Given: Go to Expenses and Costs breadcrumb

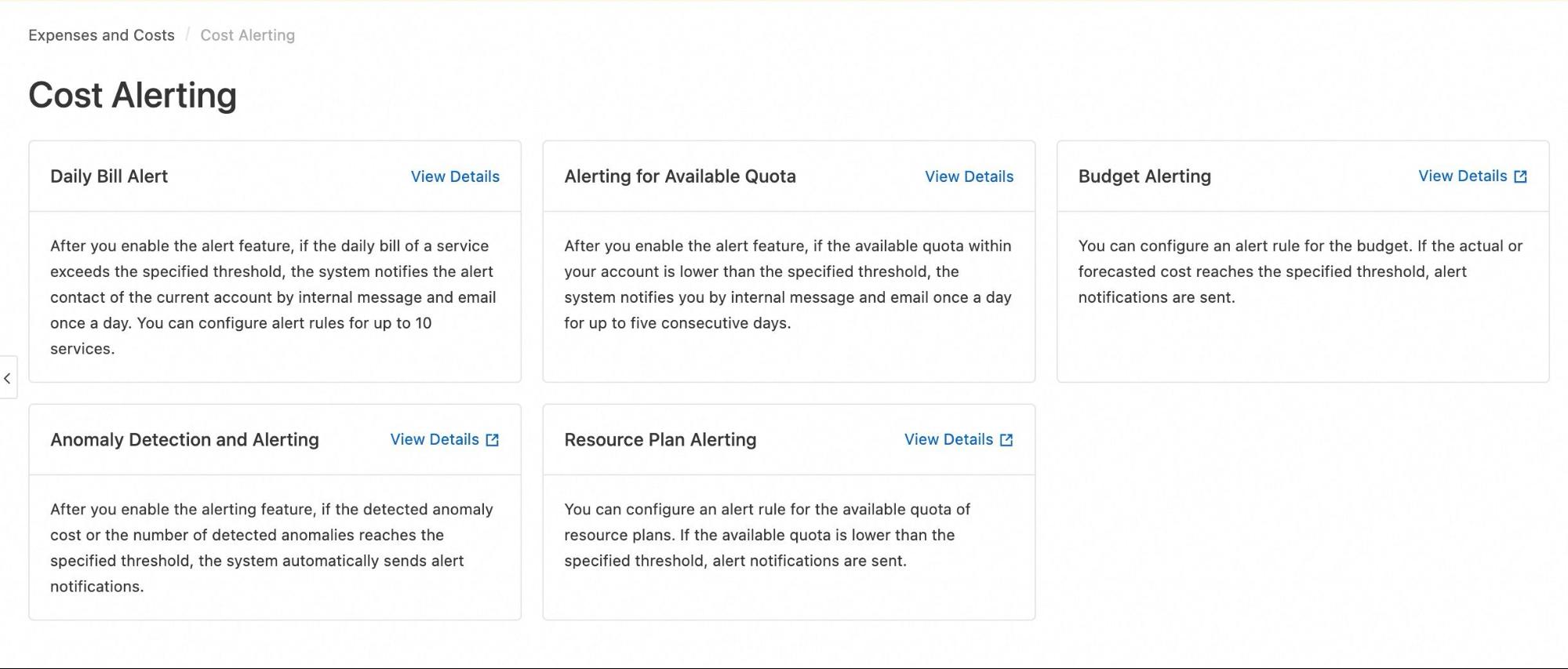Looking at the screenshot, I should click(101, 35).
